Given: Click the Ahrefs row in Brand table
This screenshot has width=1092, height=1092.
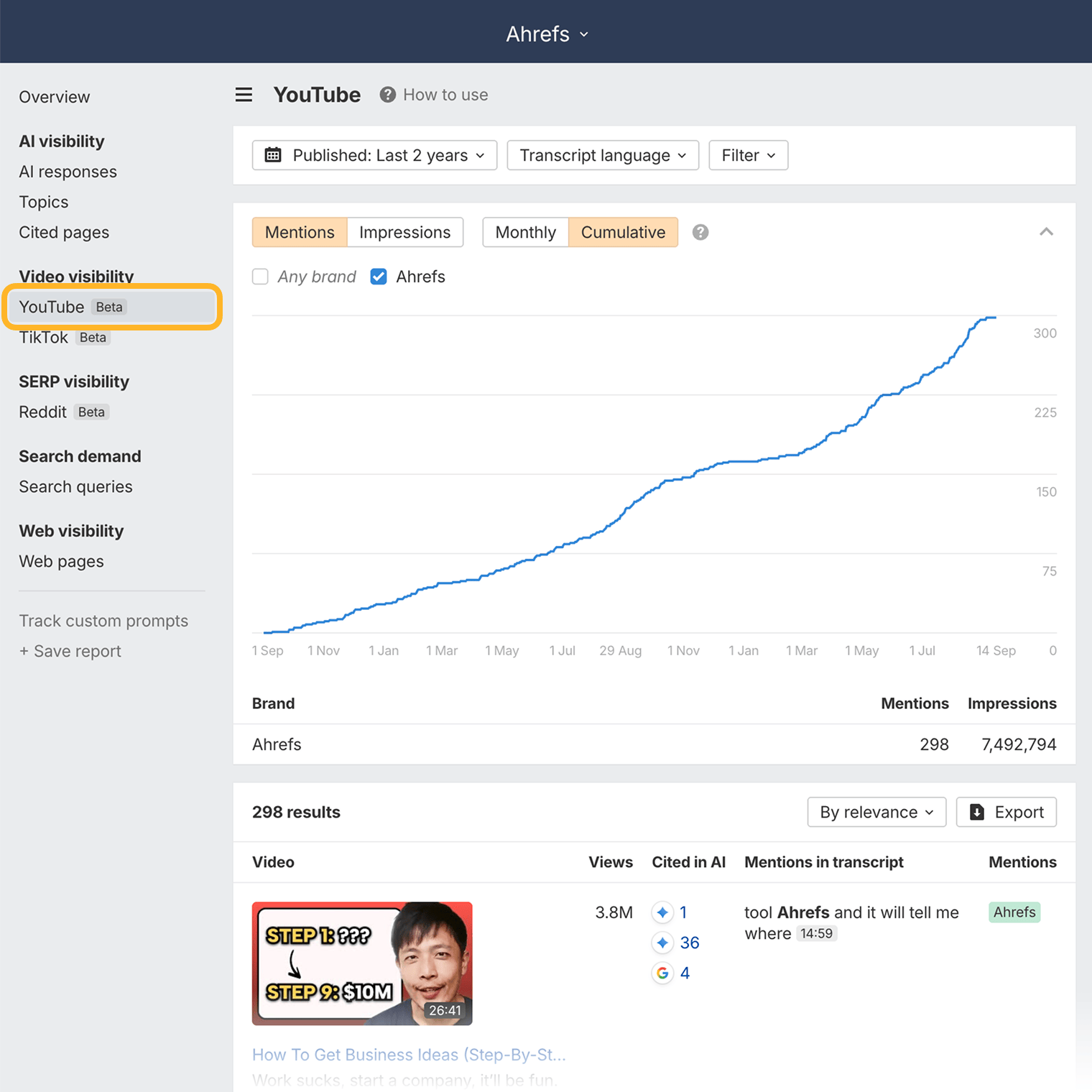Looking at the screenshot, I should coord(654,744).
